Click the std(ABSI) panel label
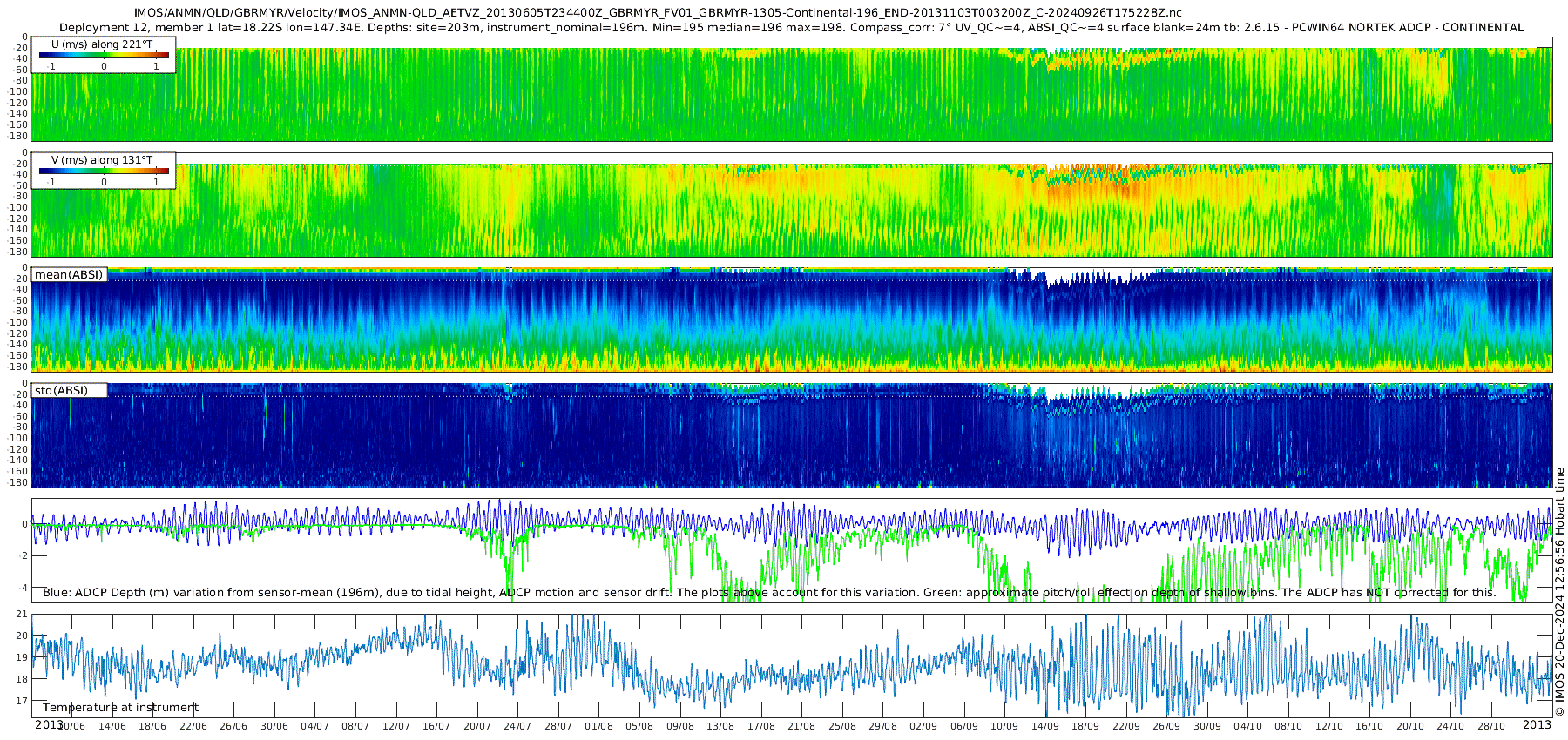Image resolution: width=1568 pixels, height=740 pixels. (61, 390)
